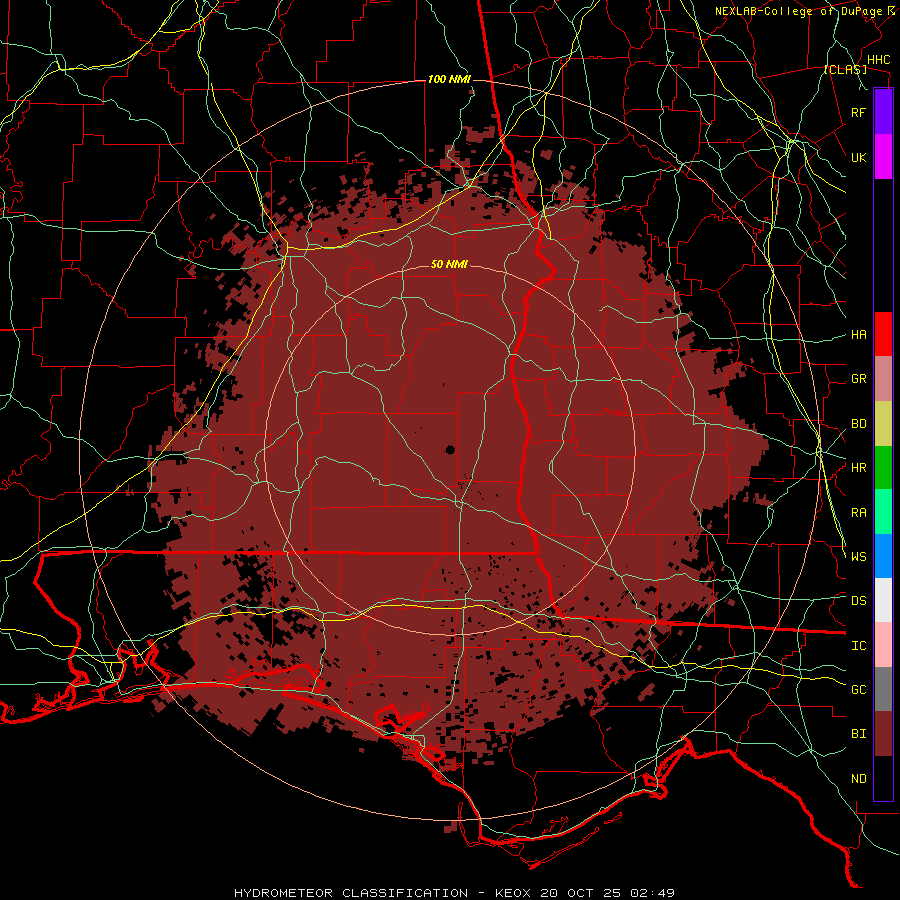The width and height of the screenshot is (900, 900).
Task: Click the BD legend label
Action: click(x=858, y=424)
